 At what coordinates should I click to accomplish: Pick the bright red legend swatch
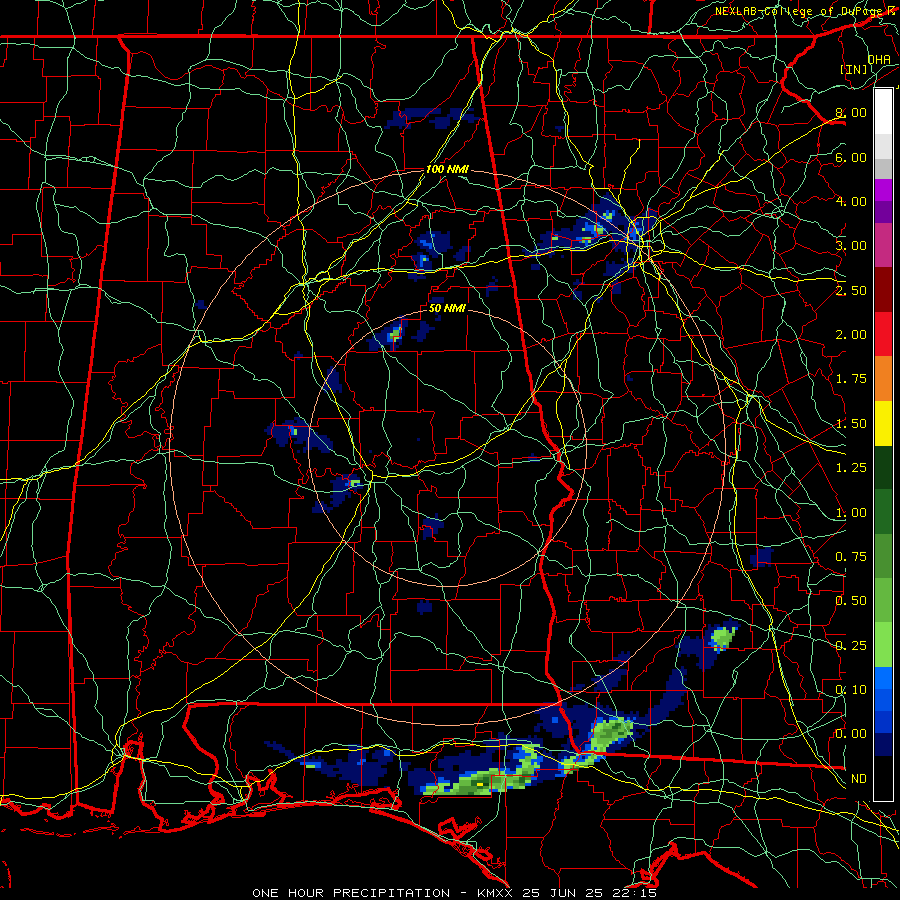point(883,335)
